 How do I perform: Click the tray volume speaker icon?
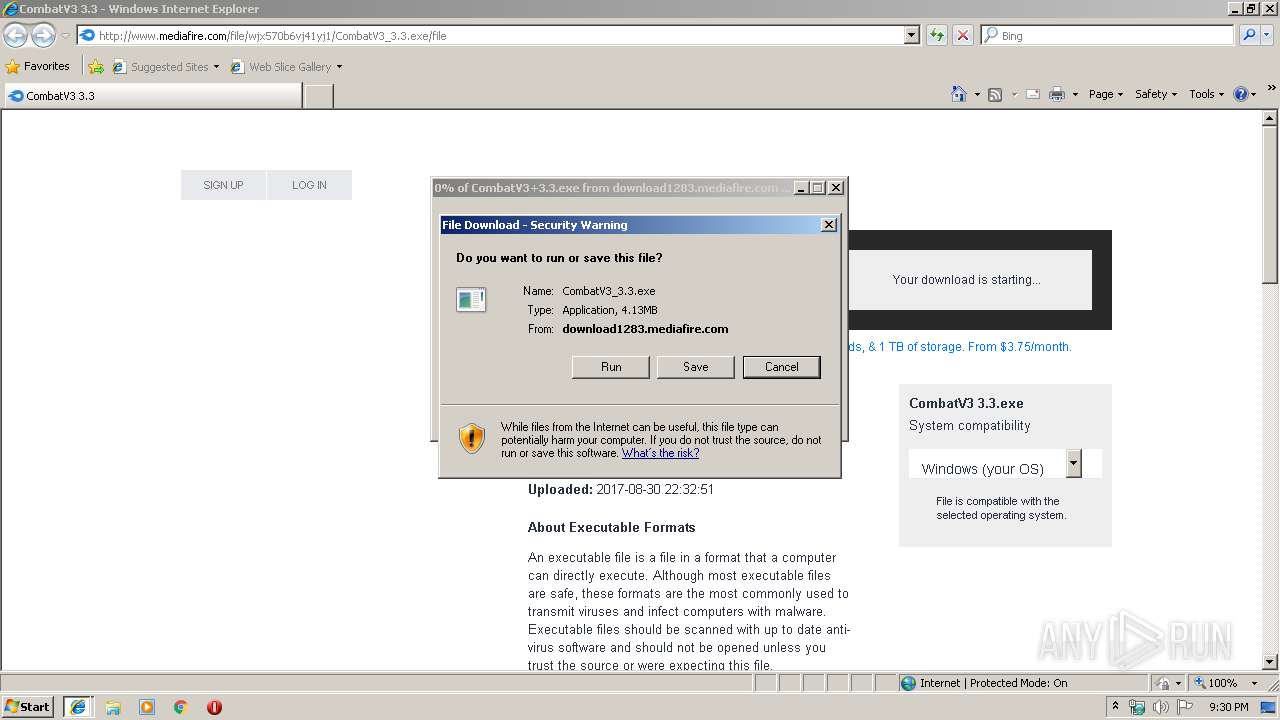tap(1161, 707)
